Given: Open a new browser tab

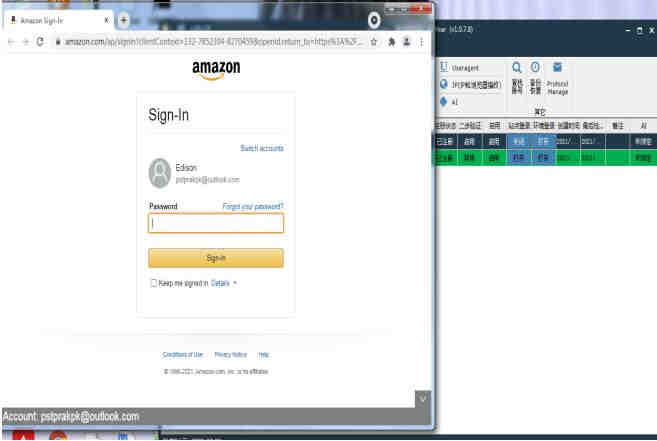Looking at the screenshot, I should [x=124, y=20].
